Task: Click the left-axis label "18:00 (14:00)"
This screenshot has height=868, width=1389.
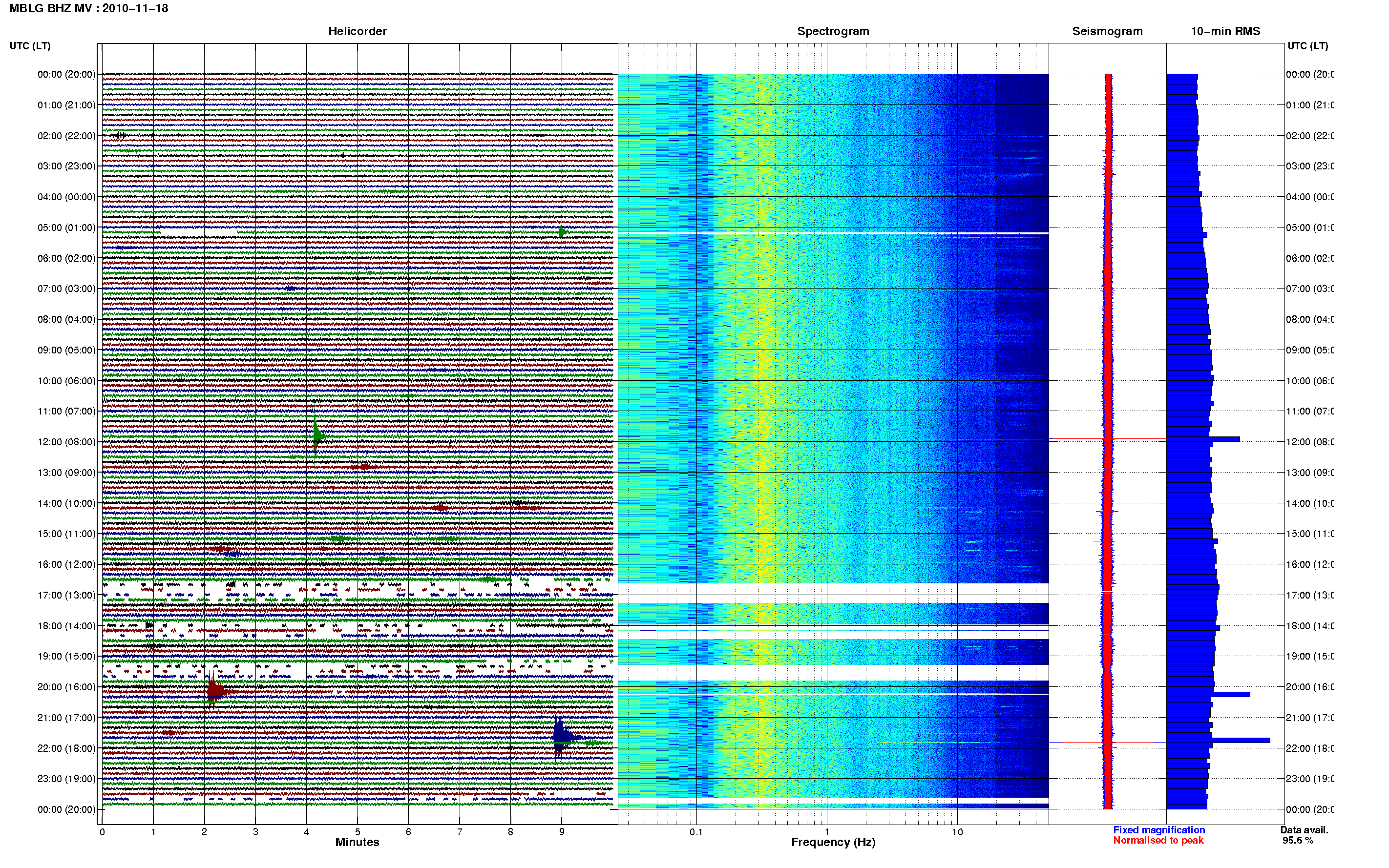Action: point(66,626)
